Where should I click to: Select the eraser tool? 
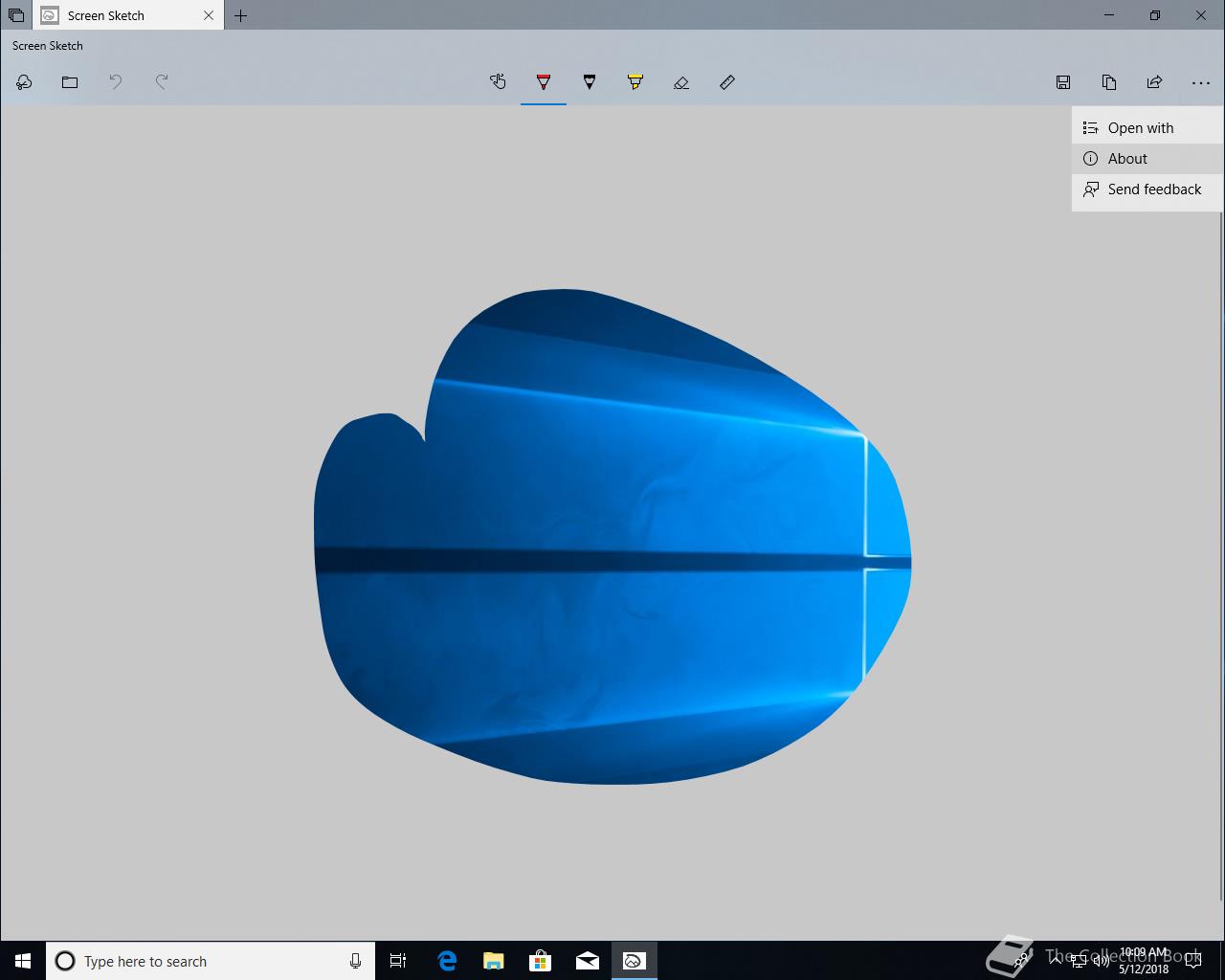click(x=681, y=82)
